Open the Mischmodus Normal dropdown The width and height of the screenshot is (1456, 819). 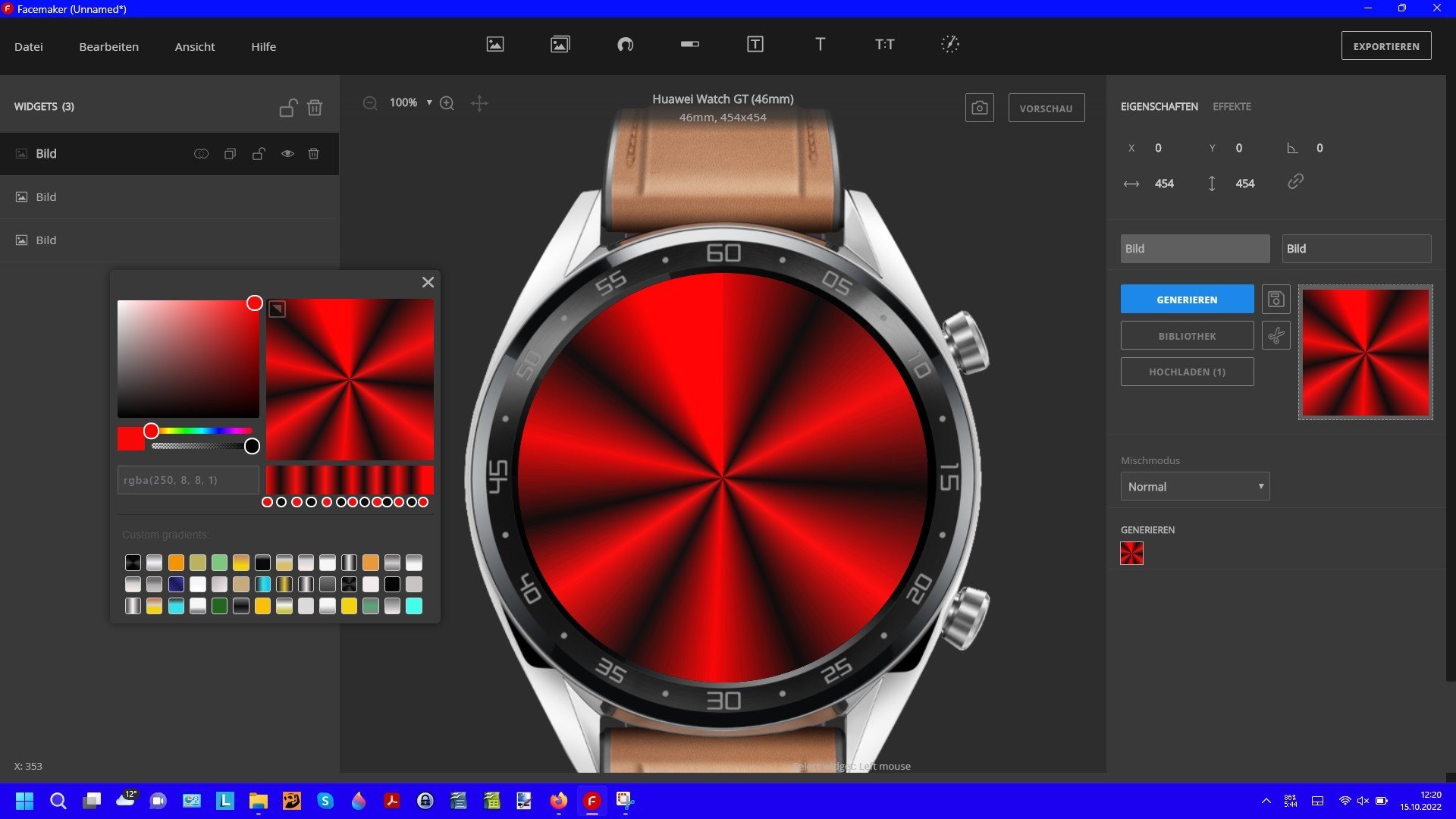click(1194, 487)
